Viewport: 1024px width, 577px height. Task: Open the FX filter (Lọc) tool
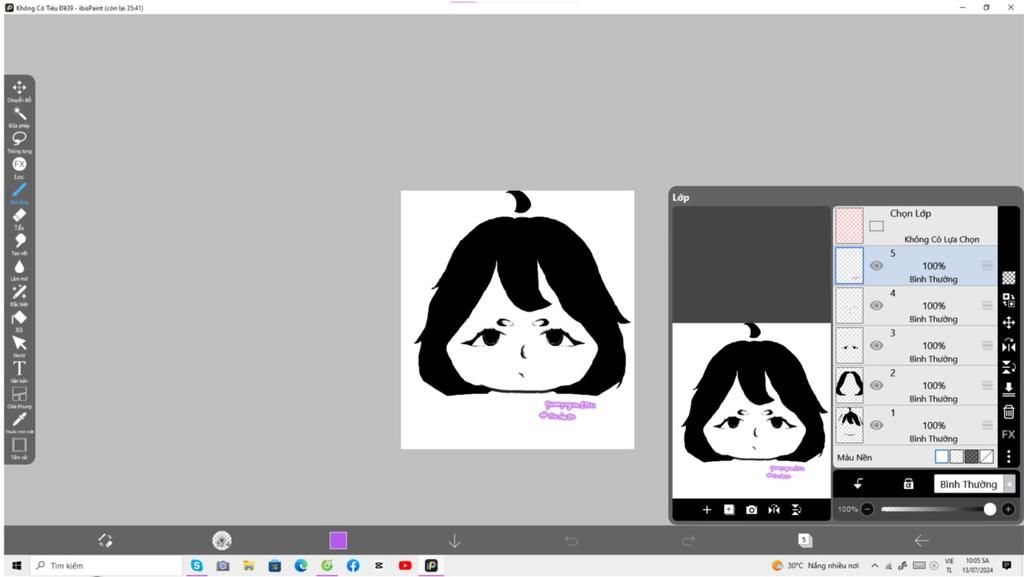(19, 165)
